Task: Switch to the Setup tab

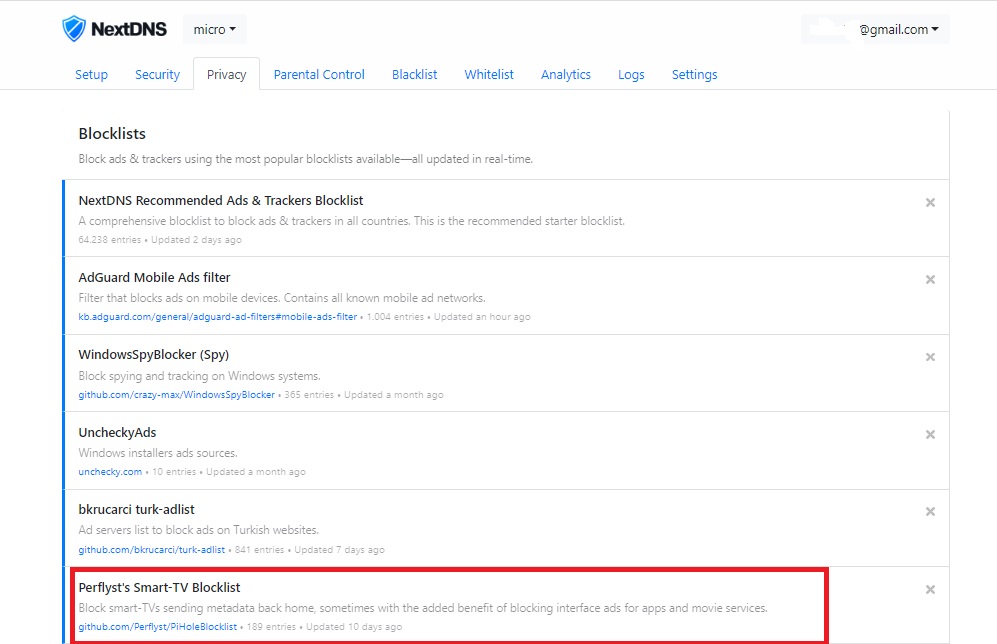Action: [92, 74]
